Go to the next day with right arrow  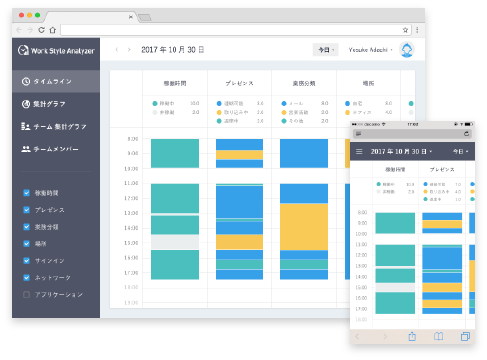(129, 50)
